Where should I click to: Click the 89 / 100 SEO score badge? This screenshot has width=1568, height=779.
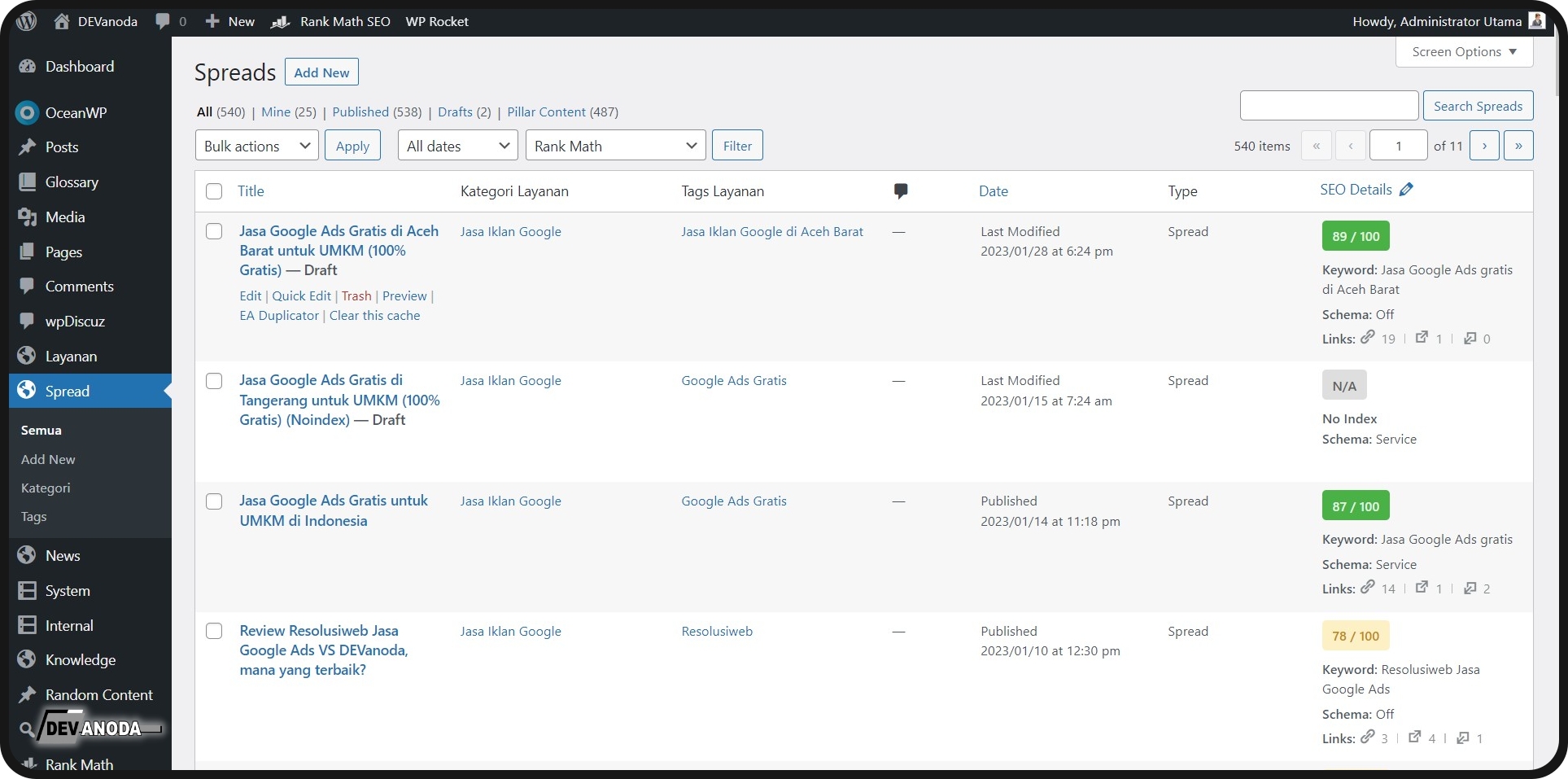click(x=1356, y=236)
